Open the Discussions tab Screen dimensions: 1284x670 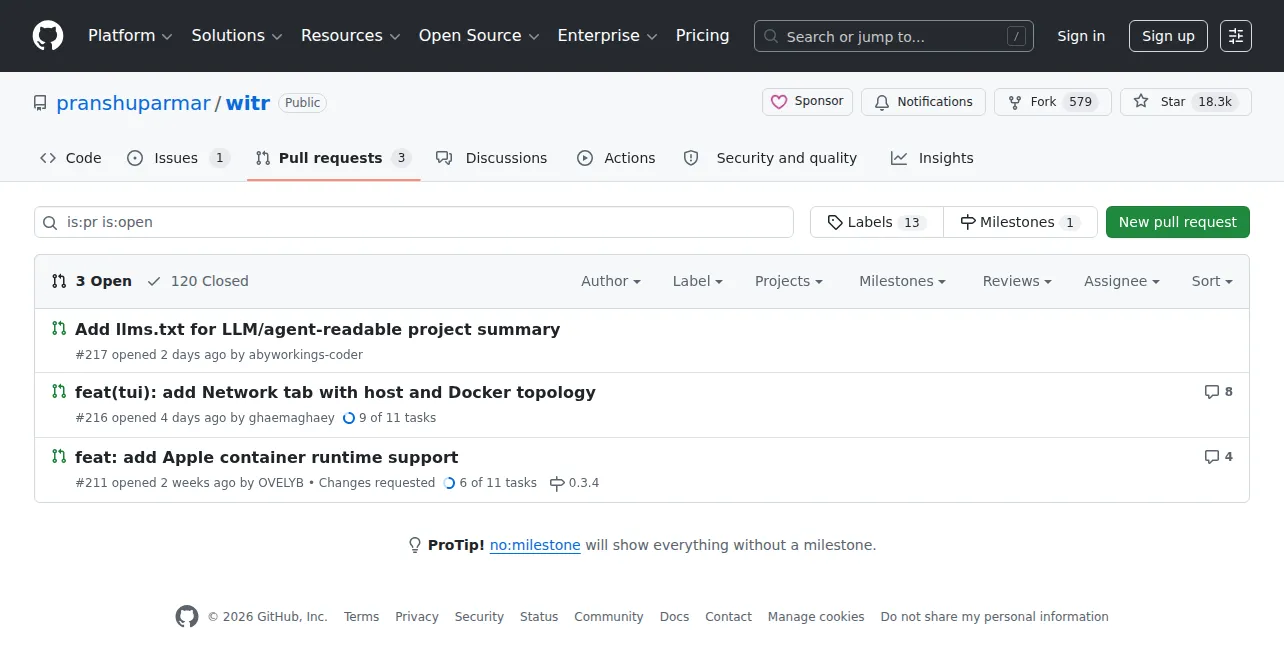492,158
